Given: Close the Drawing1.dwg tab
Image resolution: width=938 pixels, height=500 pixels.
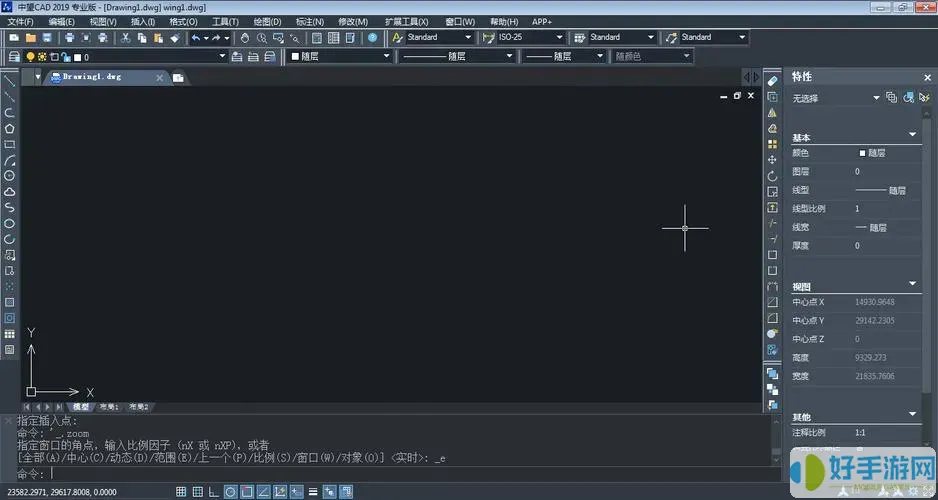Looking at the screenshot, I should tap(159, 78).
